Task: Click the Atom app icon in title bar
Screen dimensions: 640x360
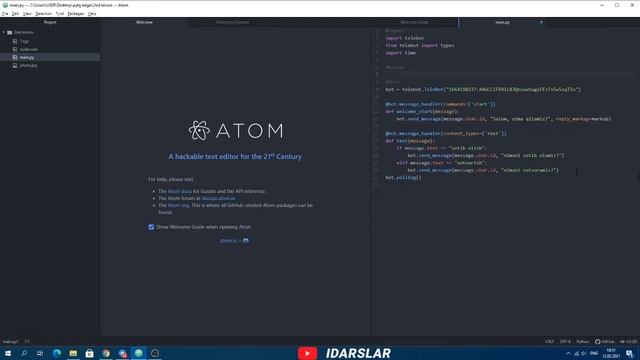Action: pyautogui.click(x=5, y=5)
